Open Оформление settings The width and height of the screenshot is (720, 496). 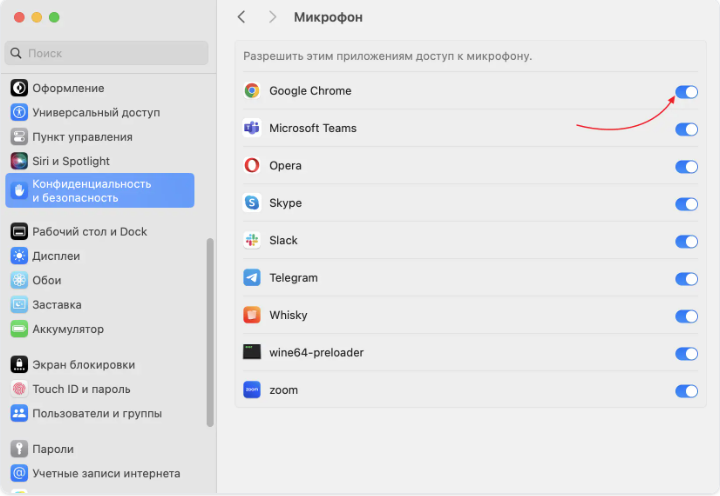click(68, 88)
